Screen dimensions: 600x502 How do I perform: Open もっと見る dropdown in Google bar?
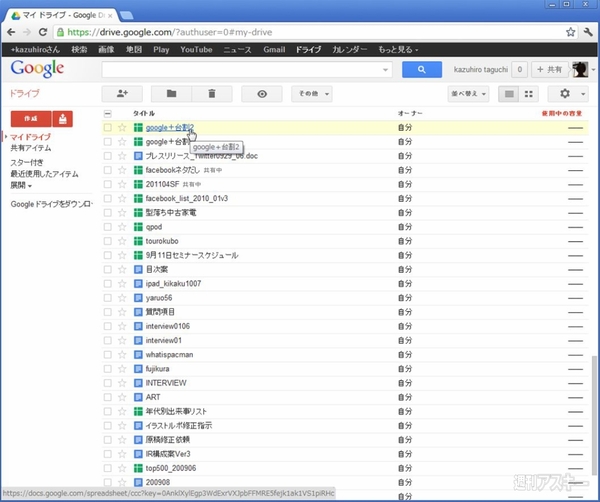click(398, 50)
